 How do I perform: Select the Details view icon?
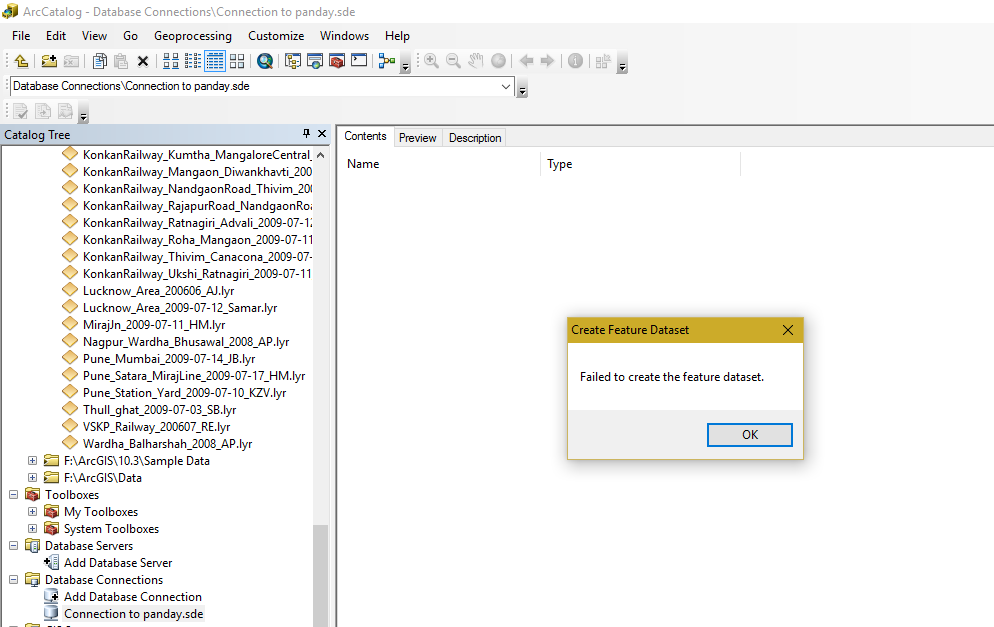215,61
